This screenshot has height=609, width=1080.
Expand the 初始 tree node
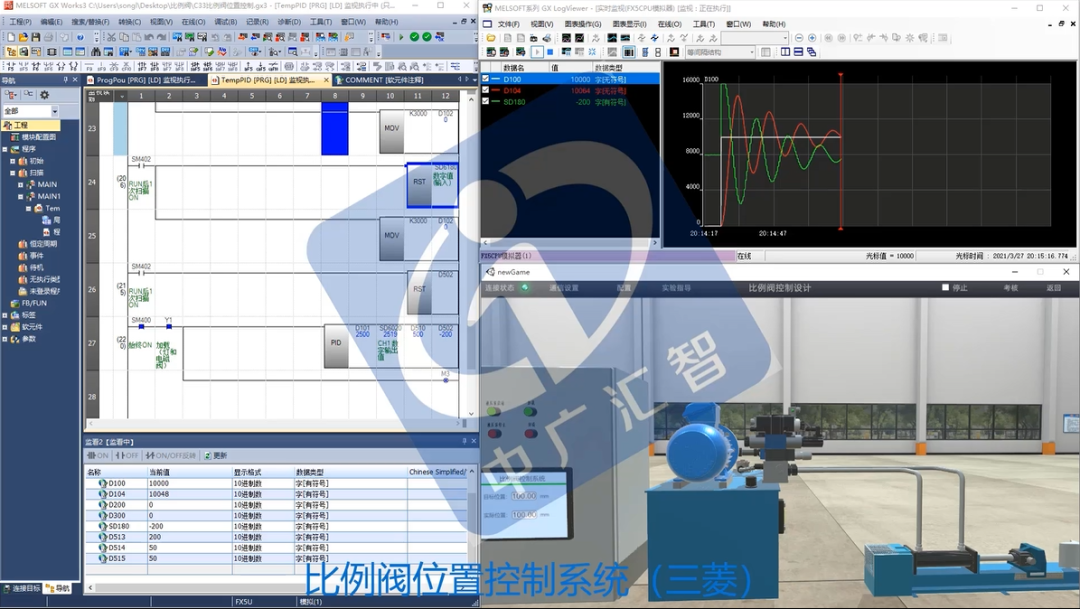(12, 161)
